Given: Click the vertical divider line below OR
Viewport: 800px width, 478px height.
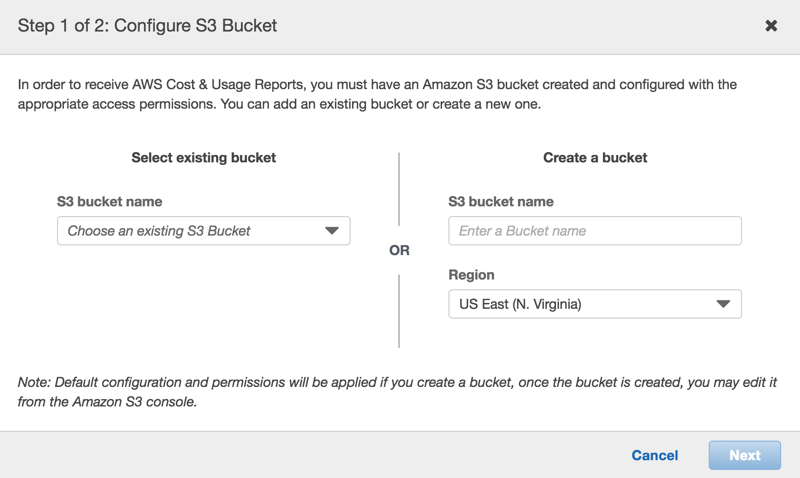Looking at the screenshot, I should [x=399, y=310].
